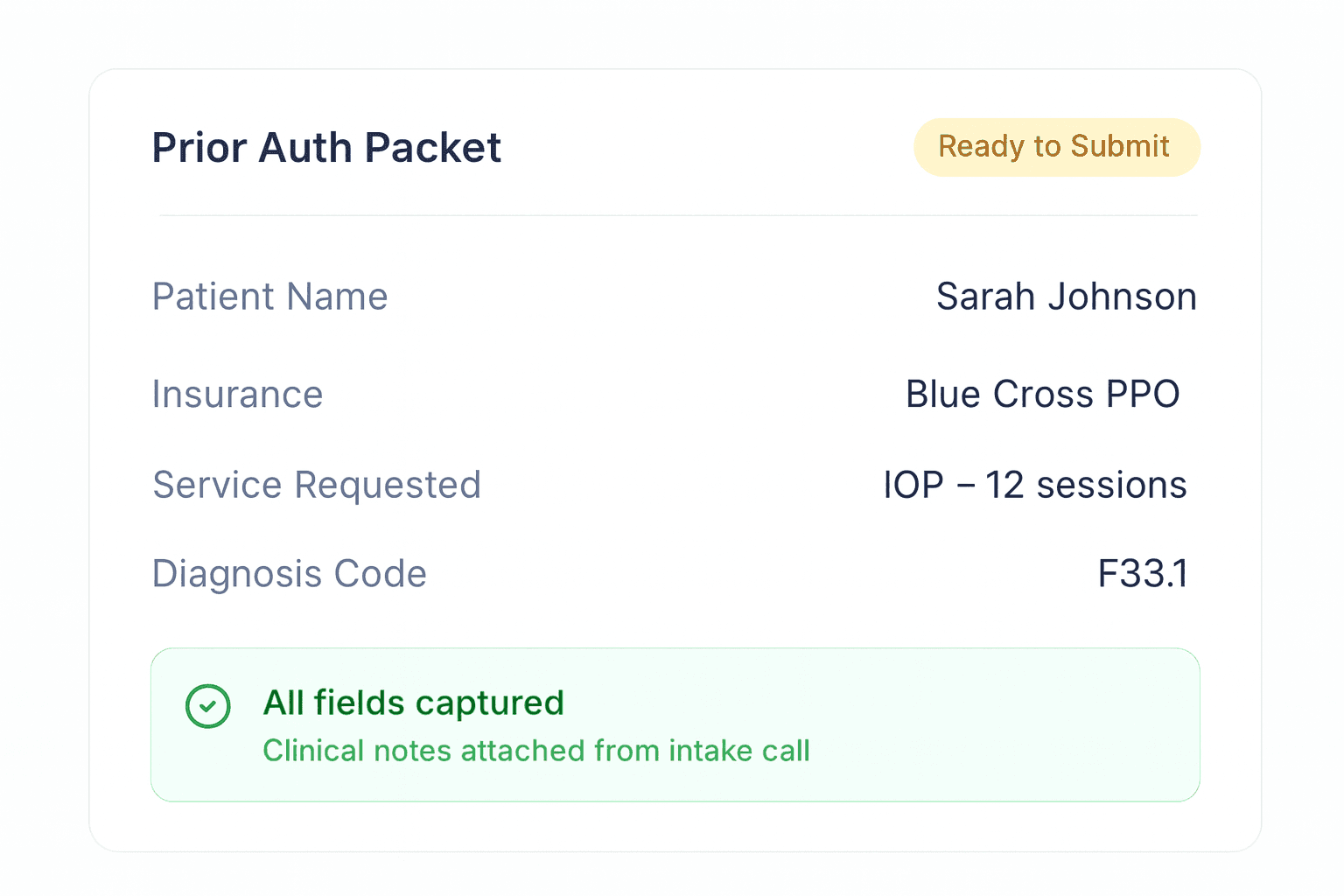Click the Insurance row

tap(612, 395)
